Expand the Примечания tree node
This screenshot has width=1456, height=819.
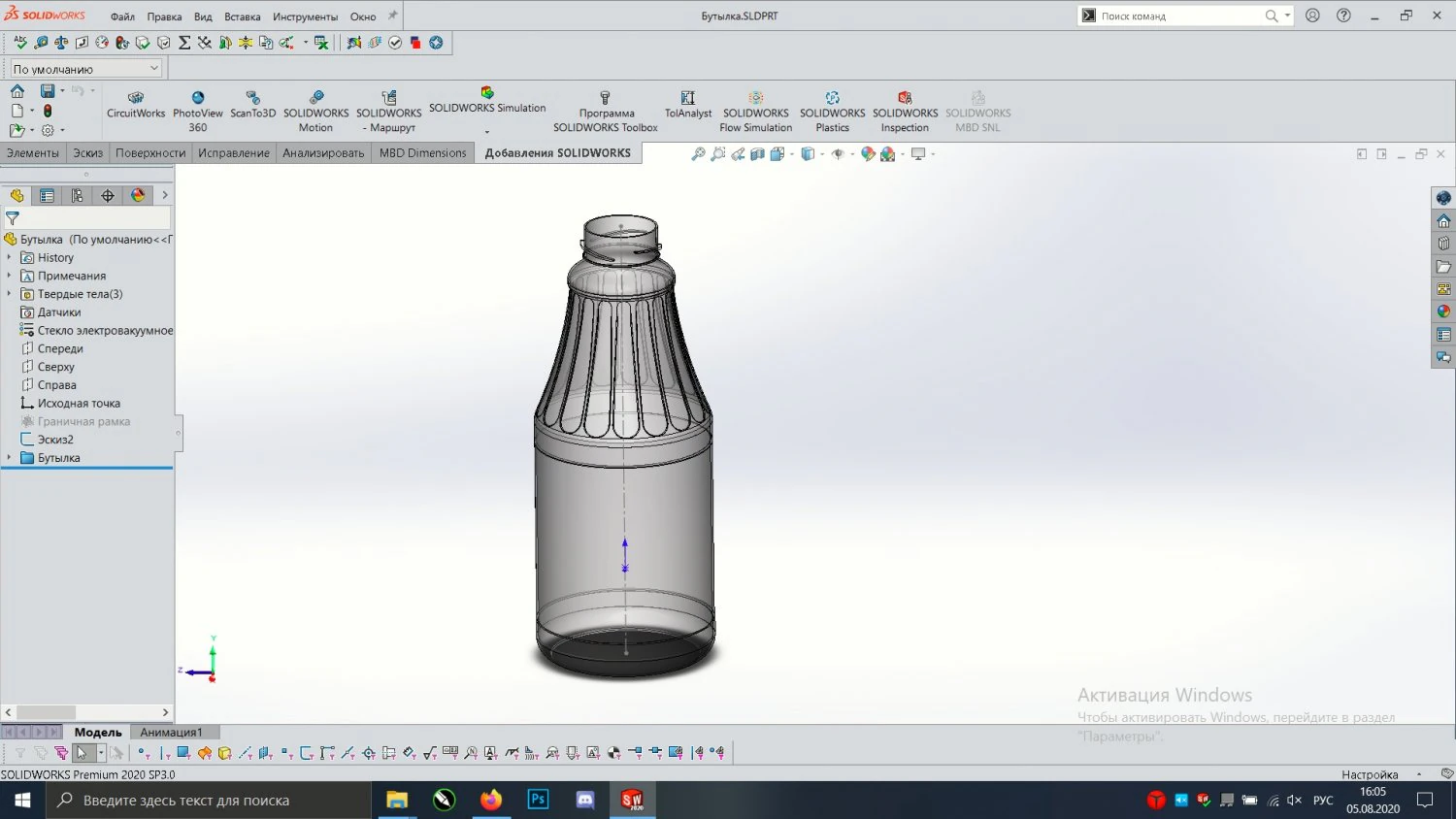pos(9,276)
